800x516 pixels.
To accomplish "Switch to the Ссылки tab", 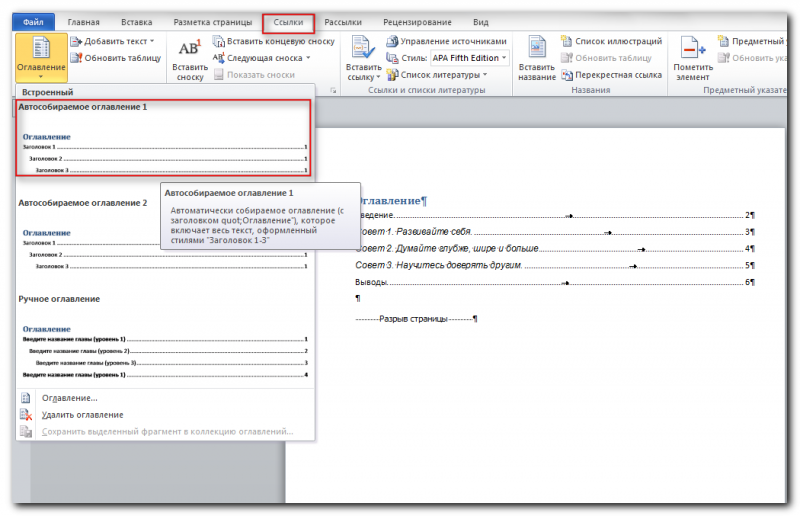I will click(288, 22).
